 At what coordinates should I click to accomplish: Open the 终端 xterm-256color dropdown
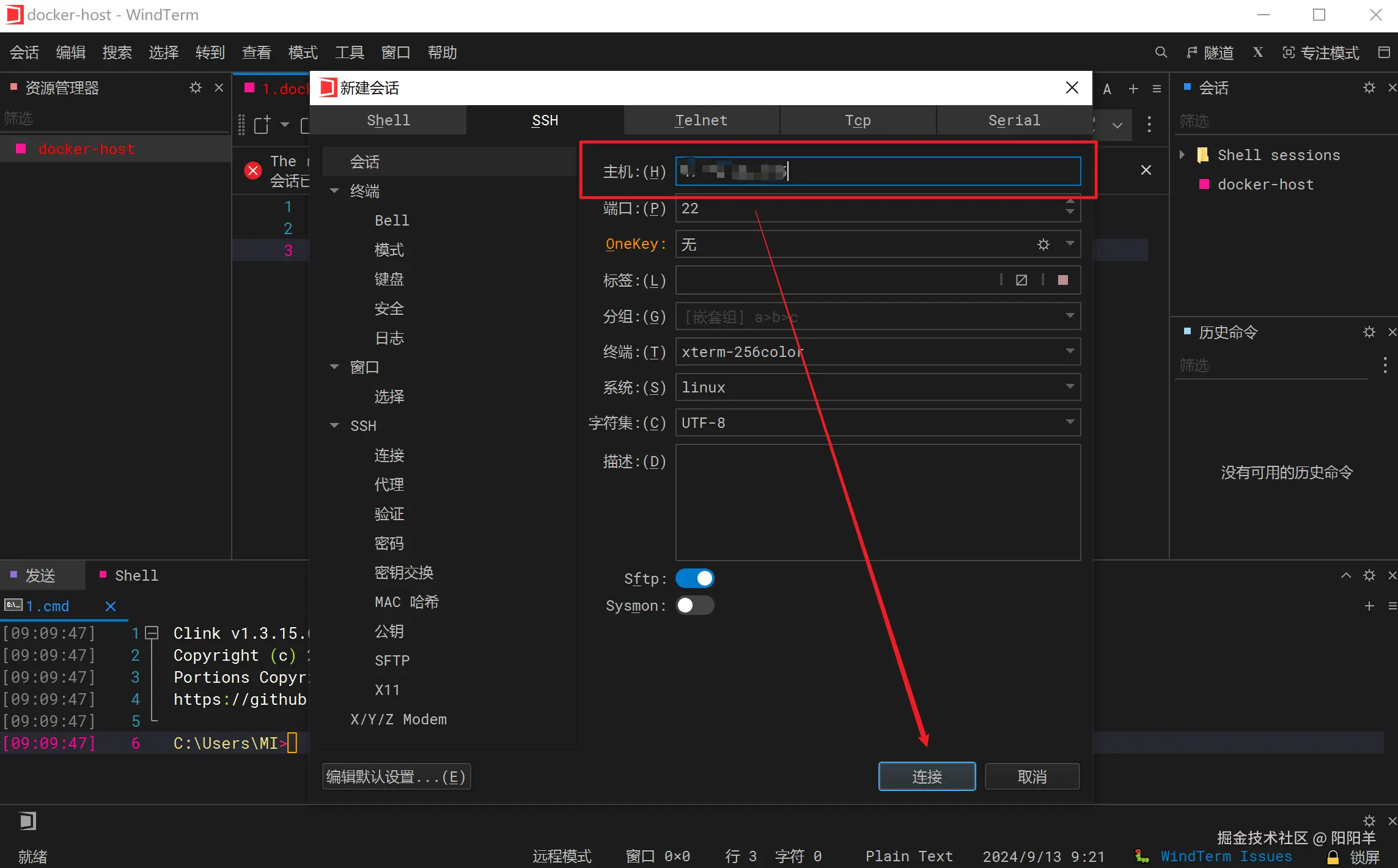(1070, 351)
